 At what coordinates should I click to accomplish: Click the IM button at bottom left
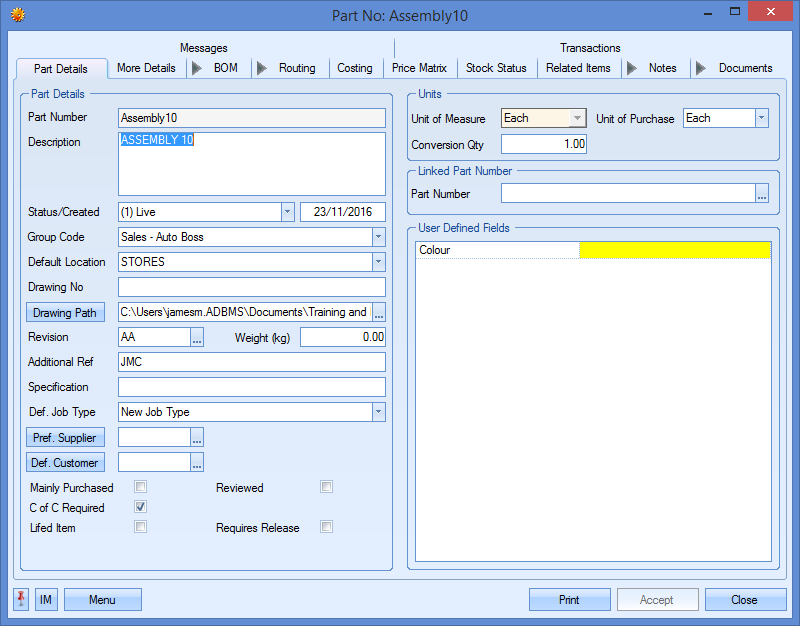(x=46, y=600)
